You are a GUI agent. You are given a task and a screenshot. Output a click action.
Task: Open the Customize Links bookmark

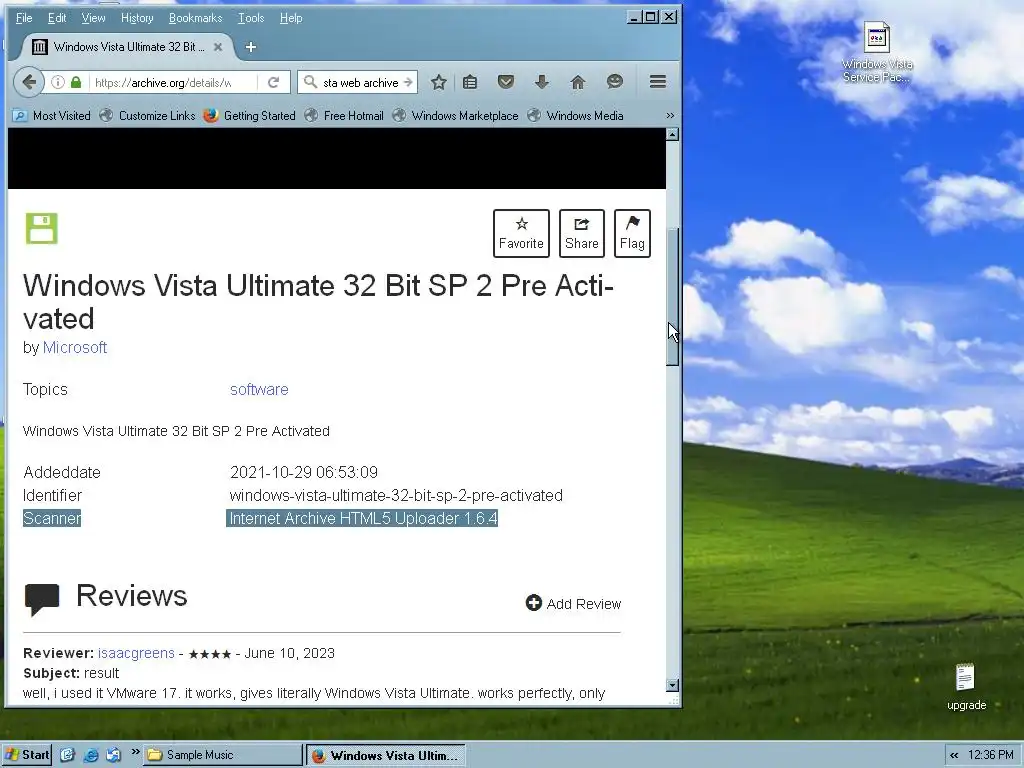click(148, 116)
